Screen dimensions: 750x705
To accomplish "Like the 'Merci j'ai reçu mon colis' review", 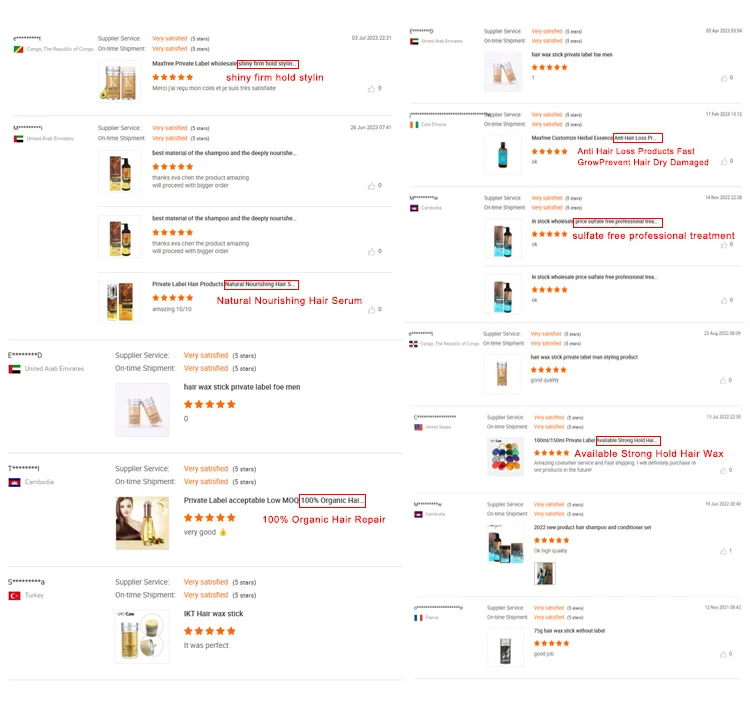I will tap(370, 88).
